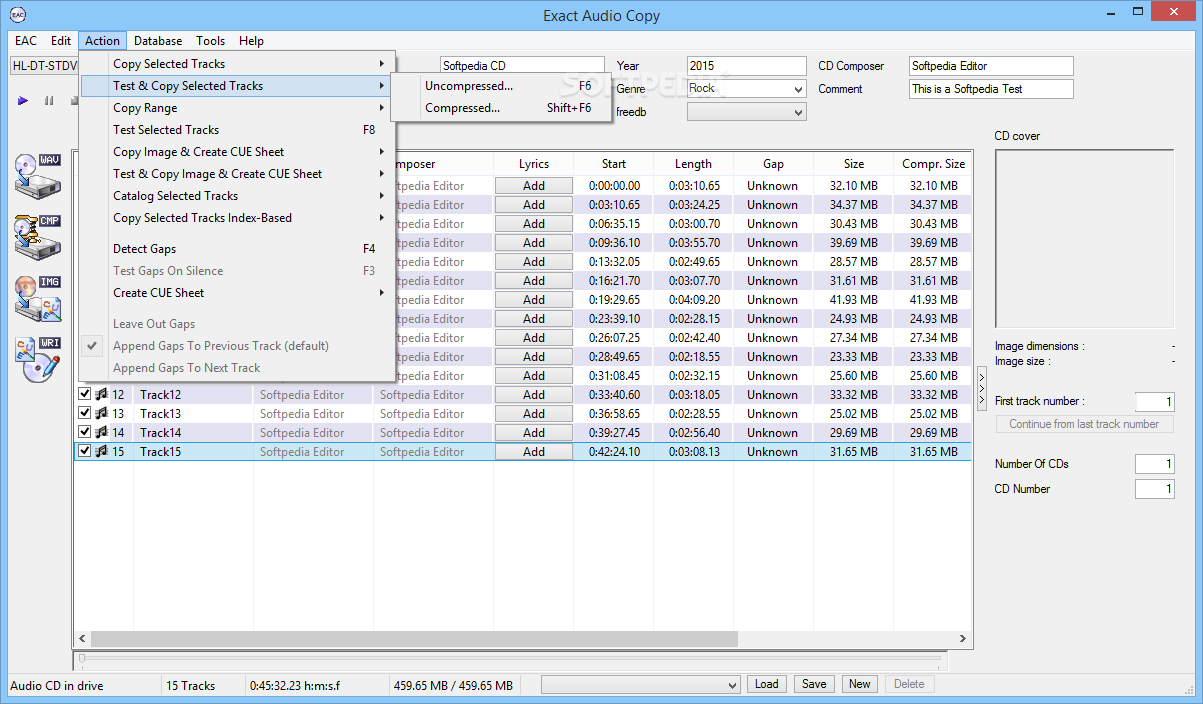Select Test Selected Tracks menu entry
Image resolution: width=1203 pixels, height=704 pixels.
(x=238, y=130)
